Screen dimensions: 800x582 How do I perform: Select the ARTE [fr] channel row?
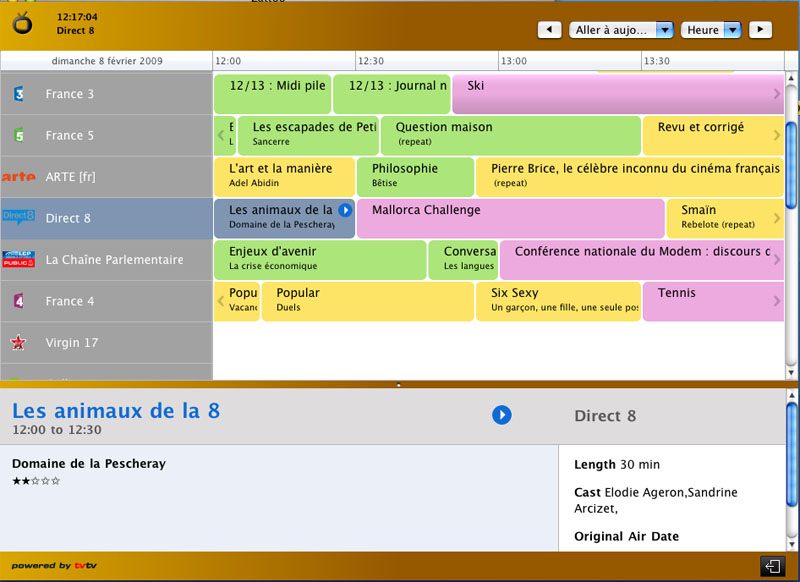point(107,177)
